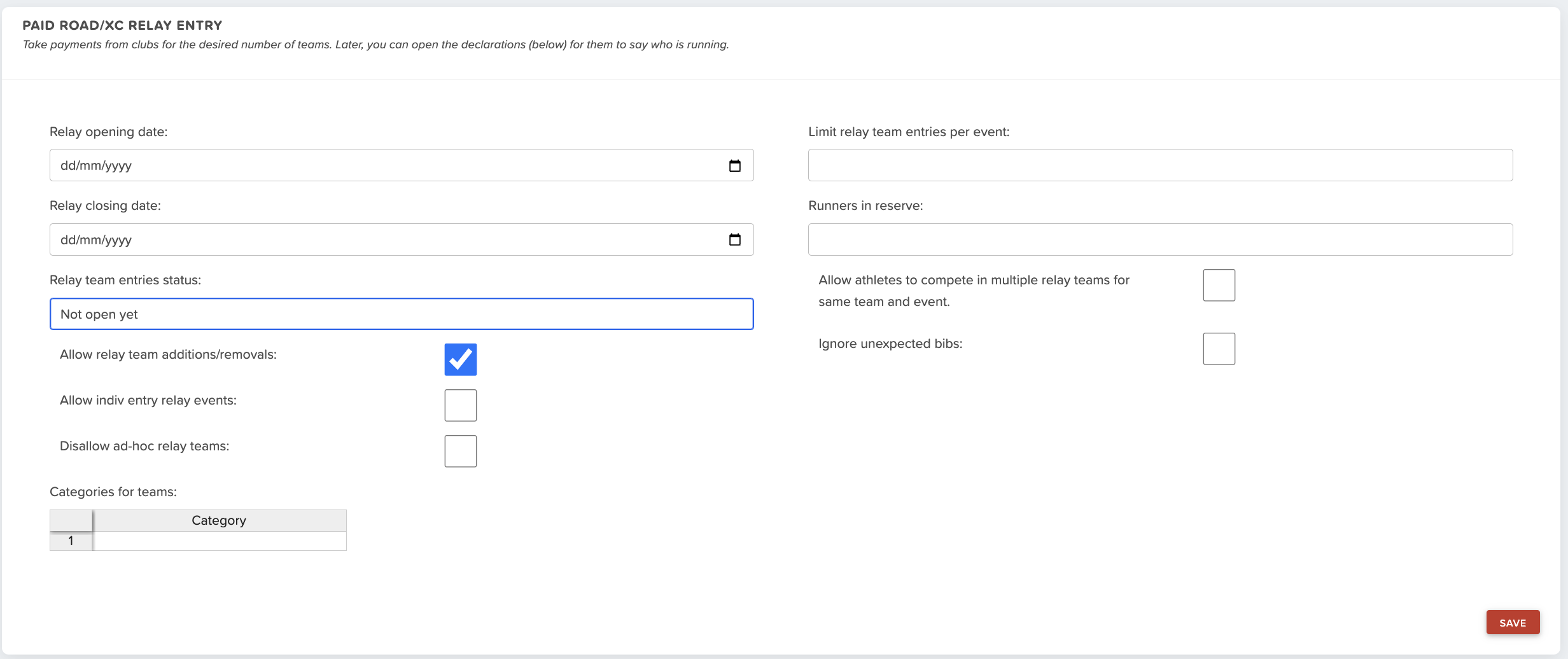Click the Ignore unexpected bibs label

[x=890, y=343]
